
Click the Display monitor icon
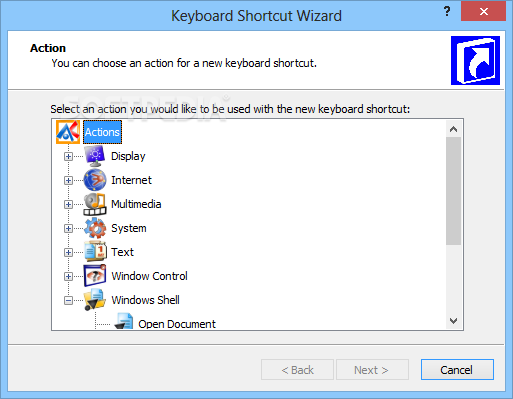coord(95,156)
